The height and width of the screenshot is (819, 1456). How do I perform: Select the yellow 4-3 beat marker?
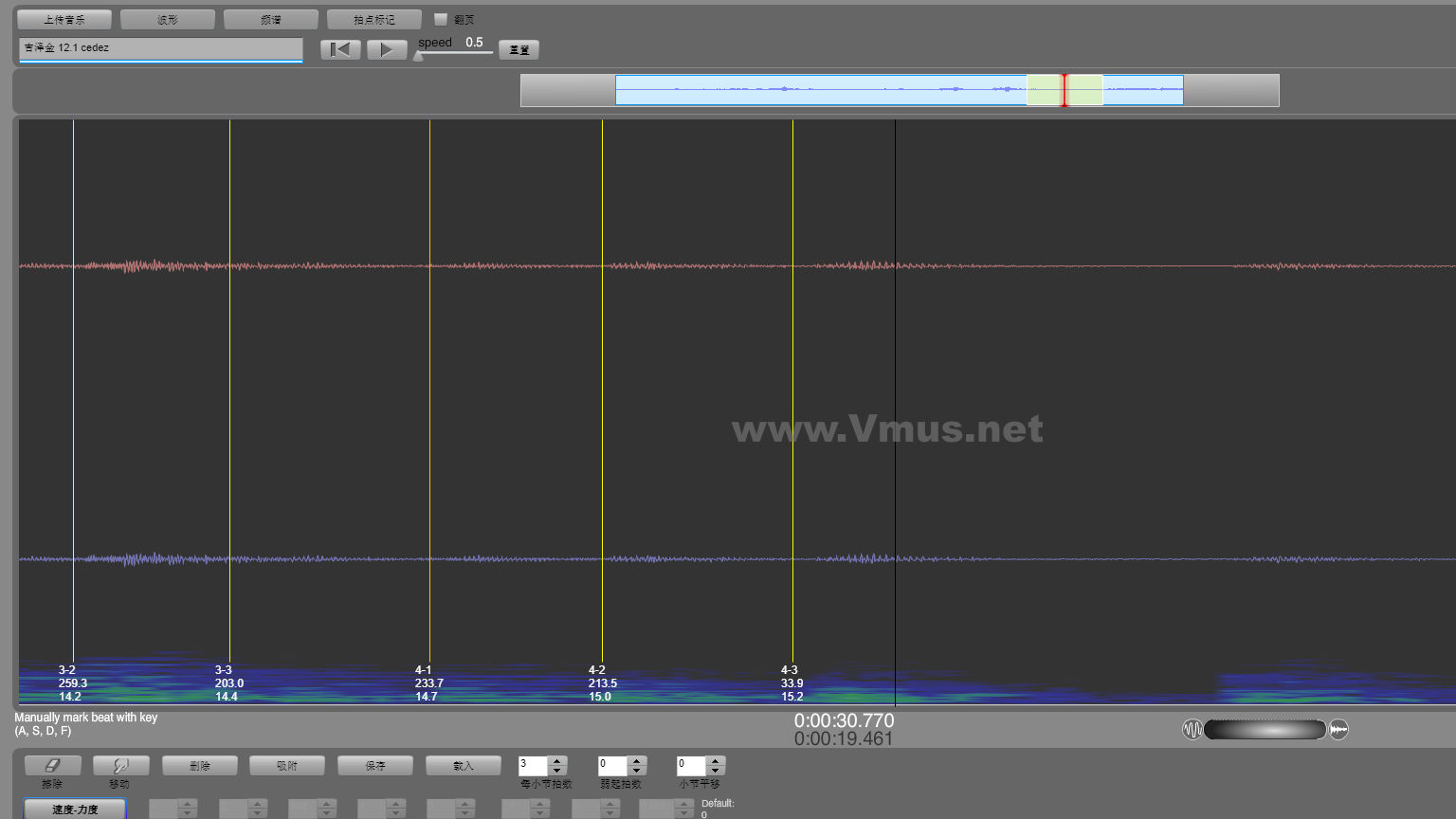(x=792, y=379)
